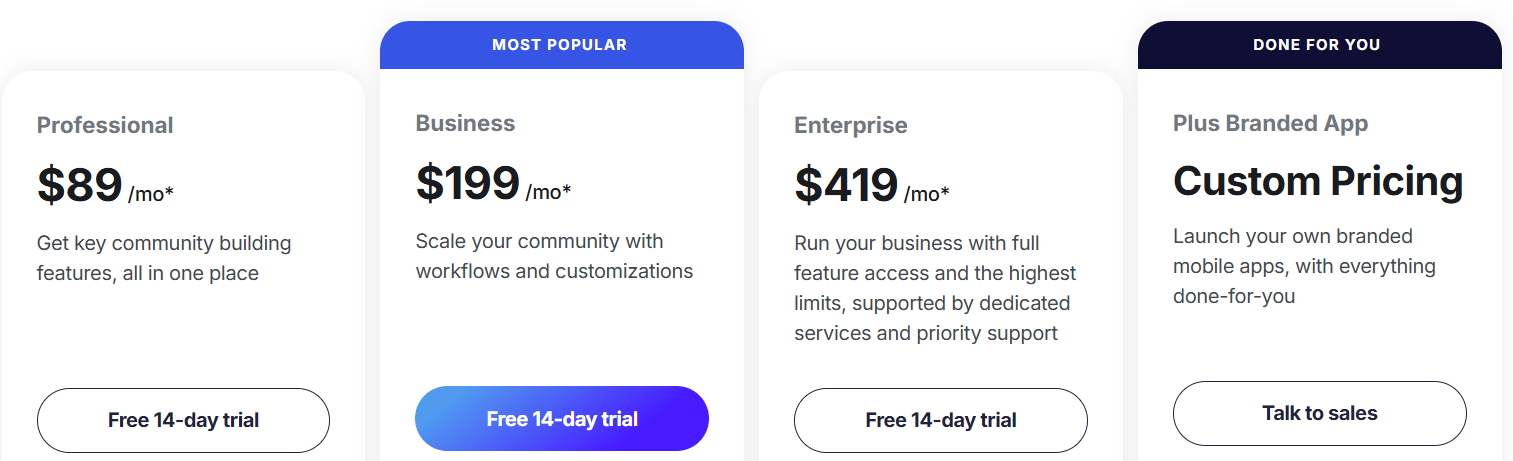Select the Business plan heading
Viewport: 1513px width, 461px height.
[x=465, y=123]
